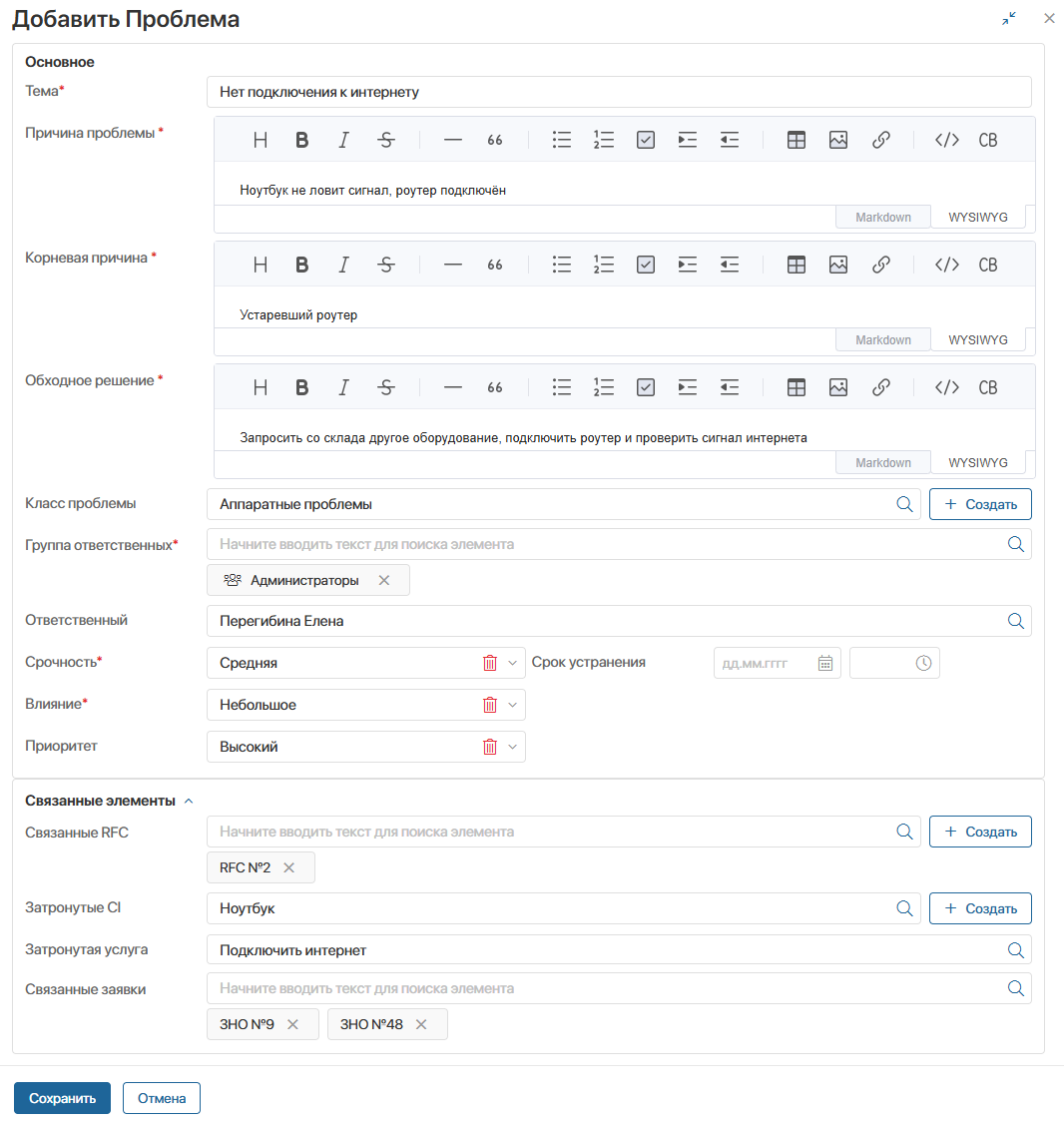Image resolution: width=1064 pixels, height=1123 pixels.
Task: Insert link in Причина проблемы editor
Action: [x=880, y=141]
